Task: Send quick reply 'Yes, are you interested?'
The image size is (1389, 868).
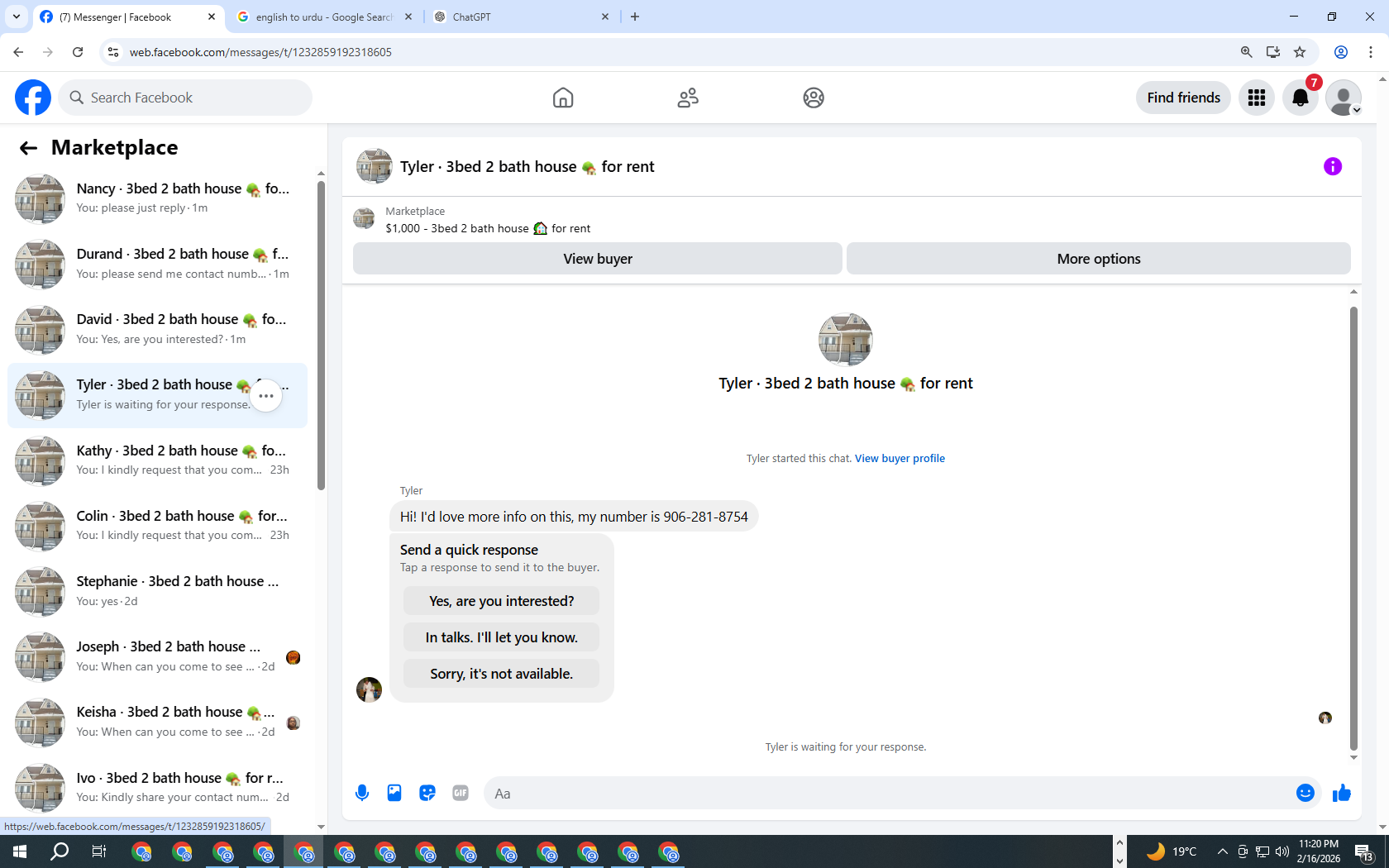Action: pos(501,601)
